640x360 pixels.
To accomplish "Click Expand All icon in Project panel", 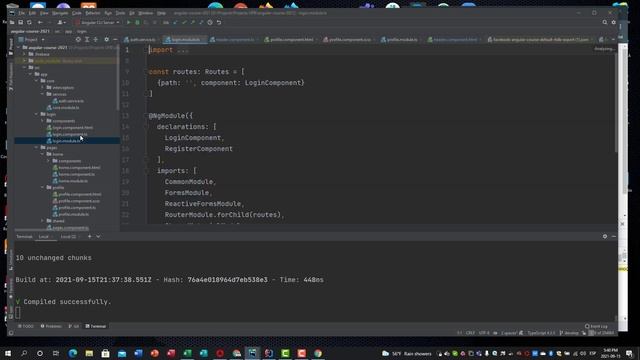I will point(87,40).
